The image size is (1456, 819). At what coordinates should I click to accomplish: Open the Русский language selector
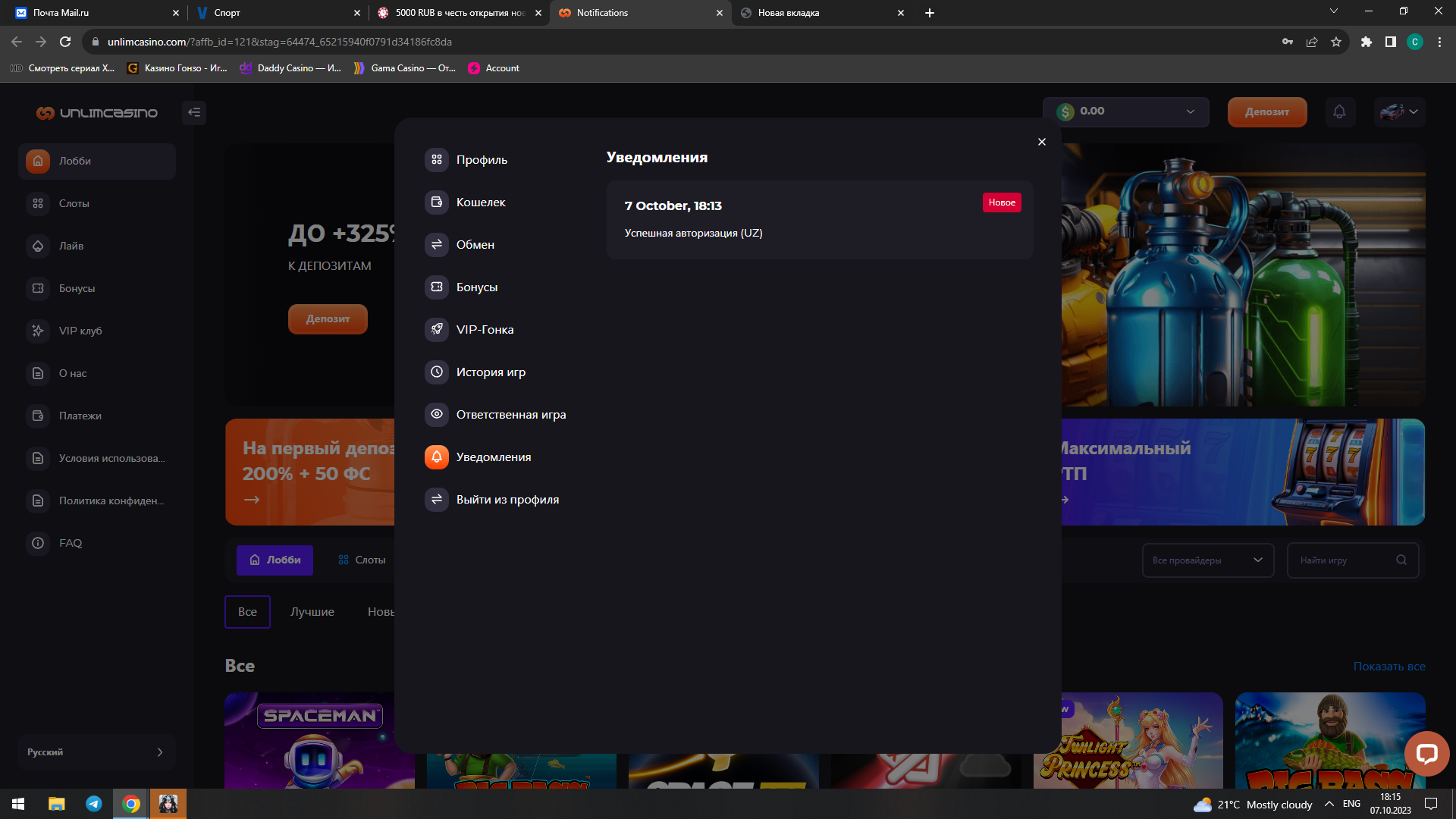96,752
